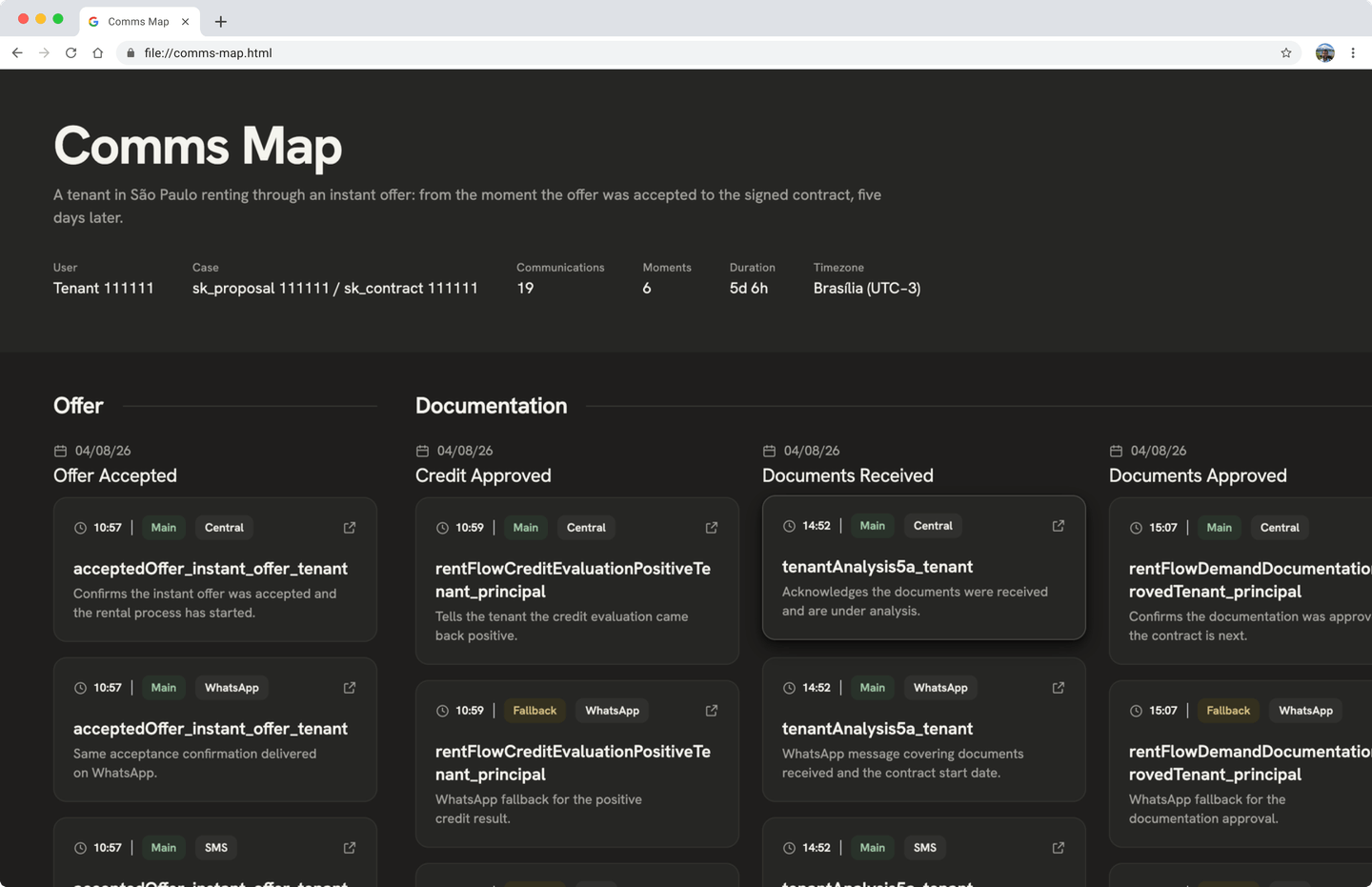Screen dimensions: 1372x887
Task: Open the browser profile avatar
Action: [x=1325, y=53]
